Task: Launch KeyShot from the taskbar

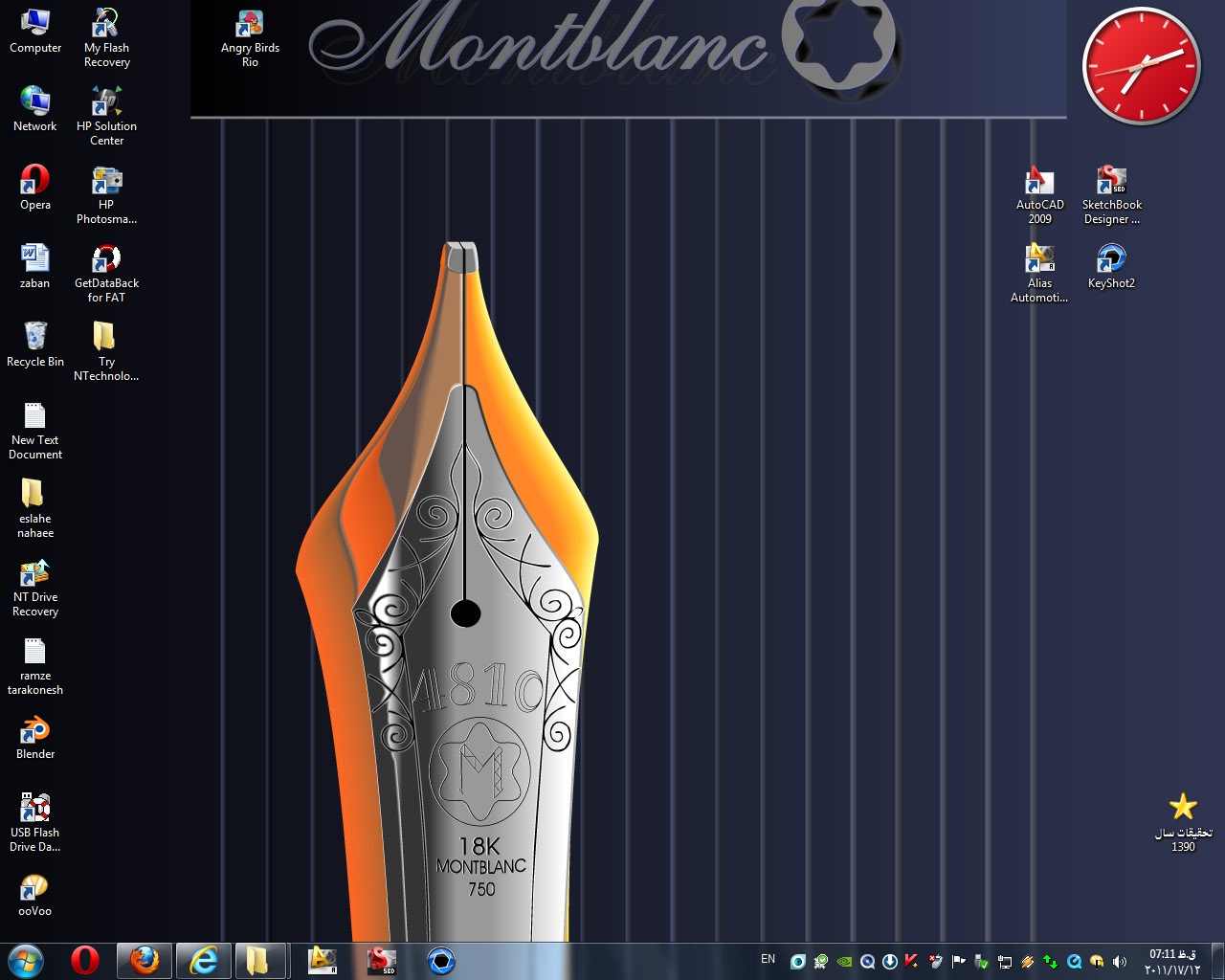Action: tap(441, 960)
